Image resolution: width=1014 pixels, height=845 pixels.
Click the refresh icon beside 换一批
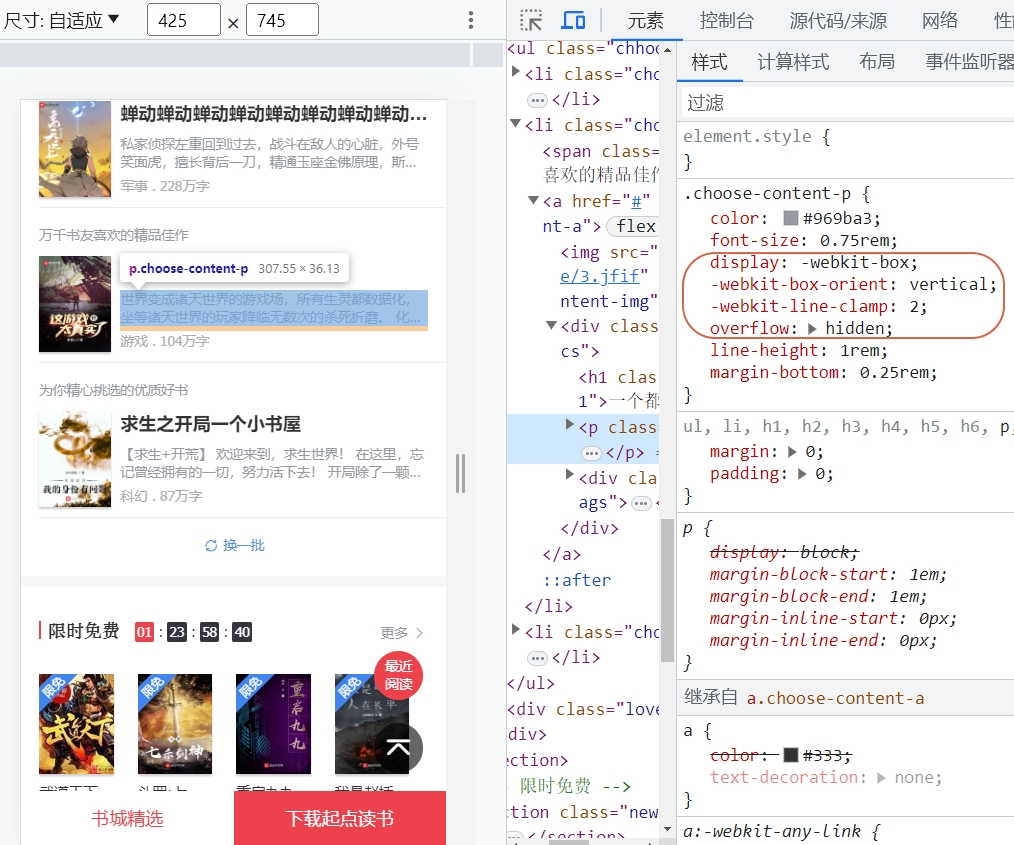(211, 546)
